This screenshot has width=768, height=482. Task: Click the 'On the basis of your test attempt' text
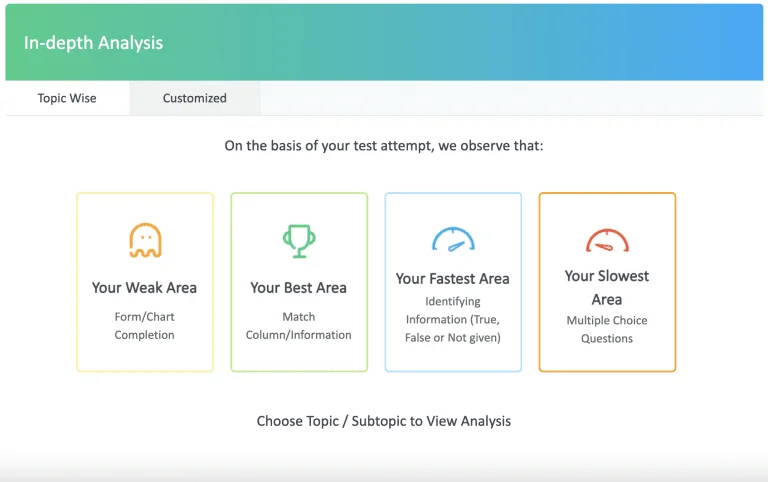point(383,146)
